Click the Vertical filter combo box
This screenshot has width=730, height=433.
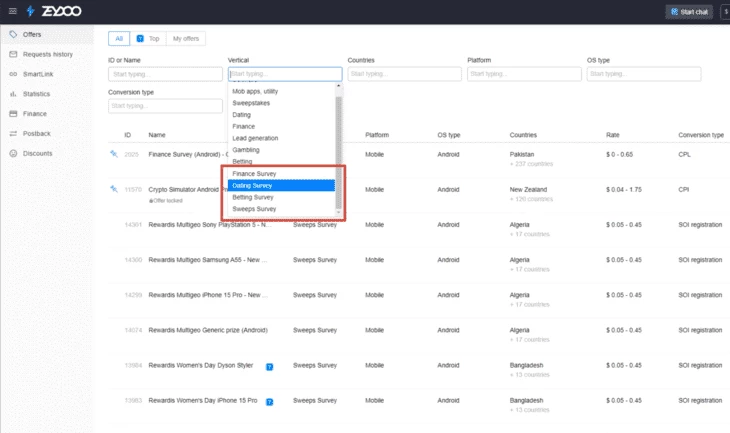285,74
